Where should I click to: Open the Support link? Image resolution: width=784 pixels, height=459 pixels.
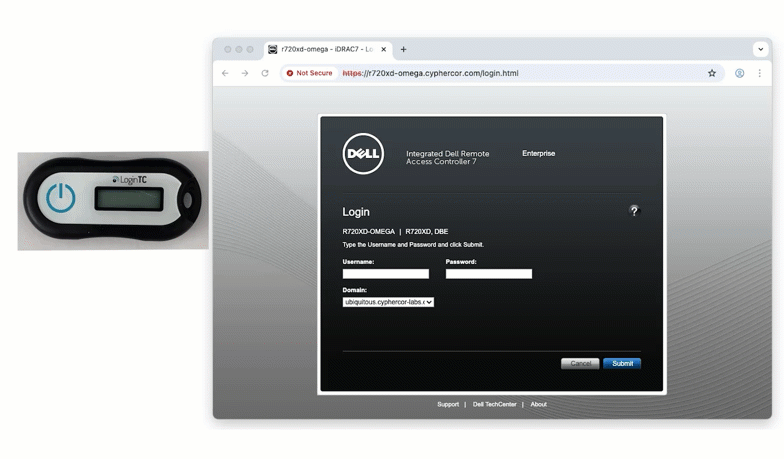point(448,405)
